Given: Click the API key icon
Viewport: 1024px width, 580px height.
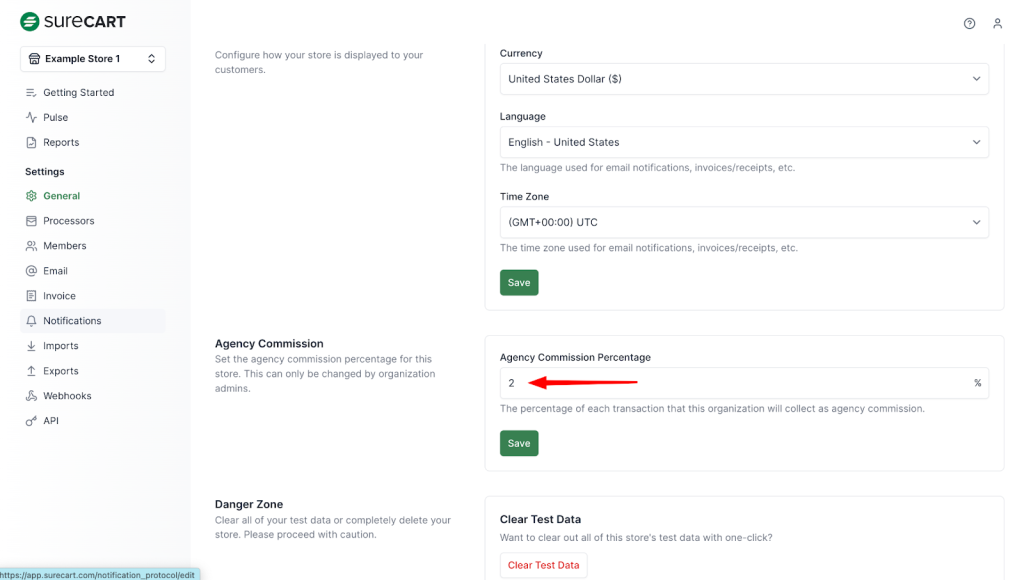Looking at the screenshot, I should (32, 421).
